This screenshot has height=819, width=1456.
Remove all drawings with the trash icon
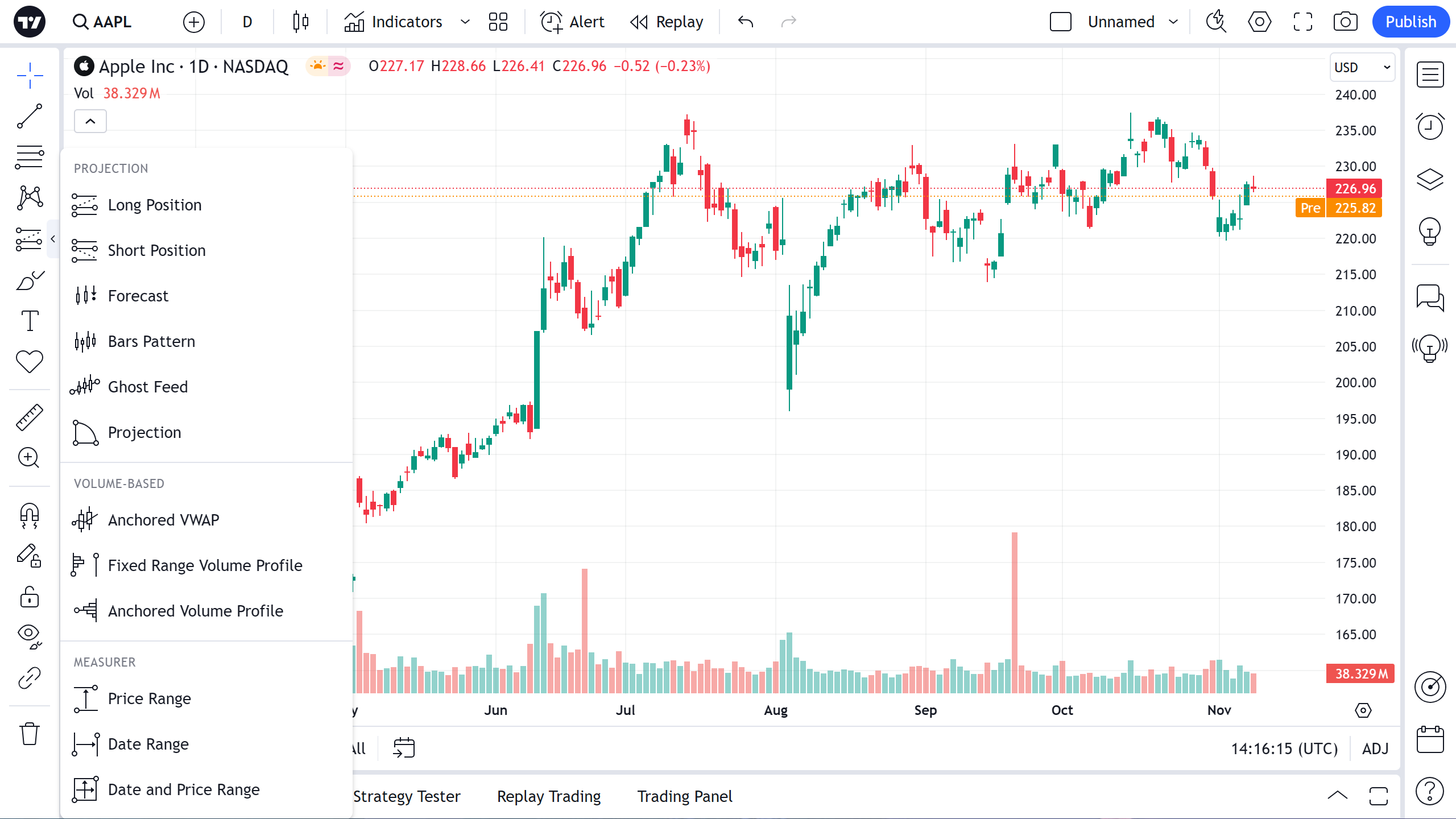(29, 734)
